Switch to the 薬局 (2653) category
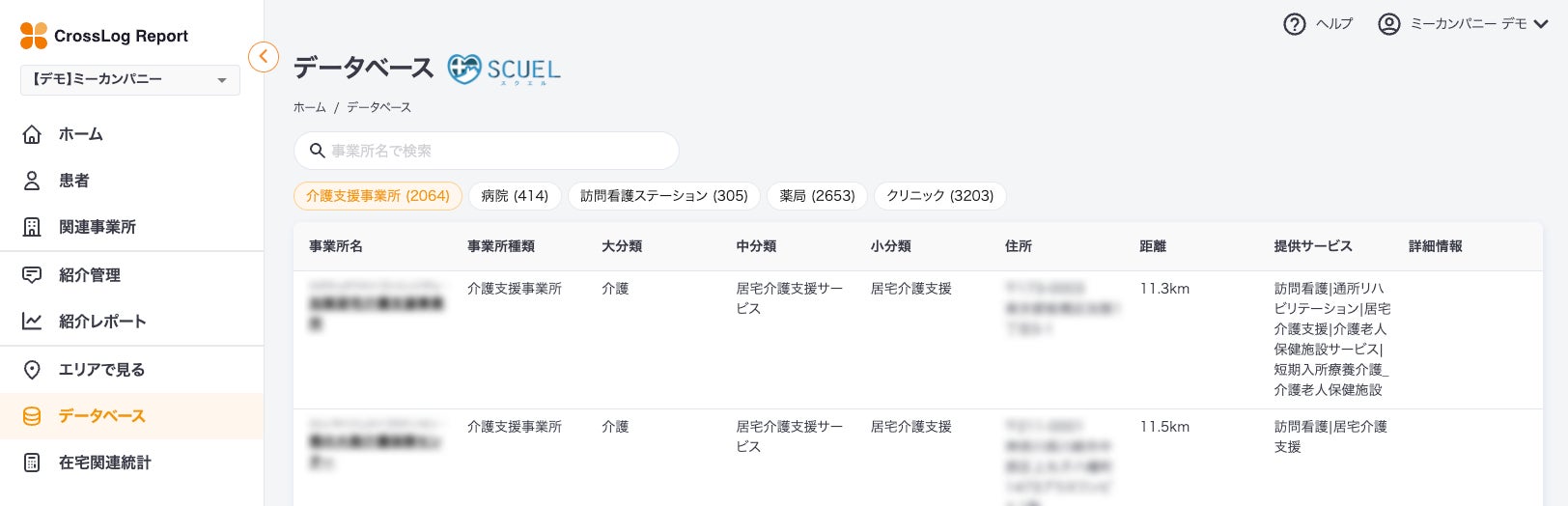Image resolution: width=1568 pixels, height=506 pixels. point(817,196)
